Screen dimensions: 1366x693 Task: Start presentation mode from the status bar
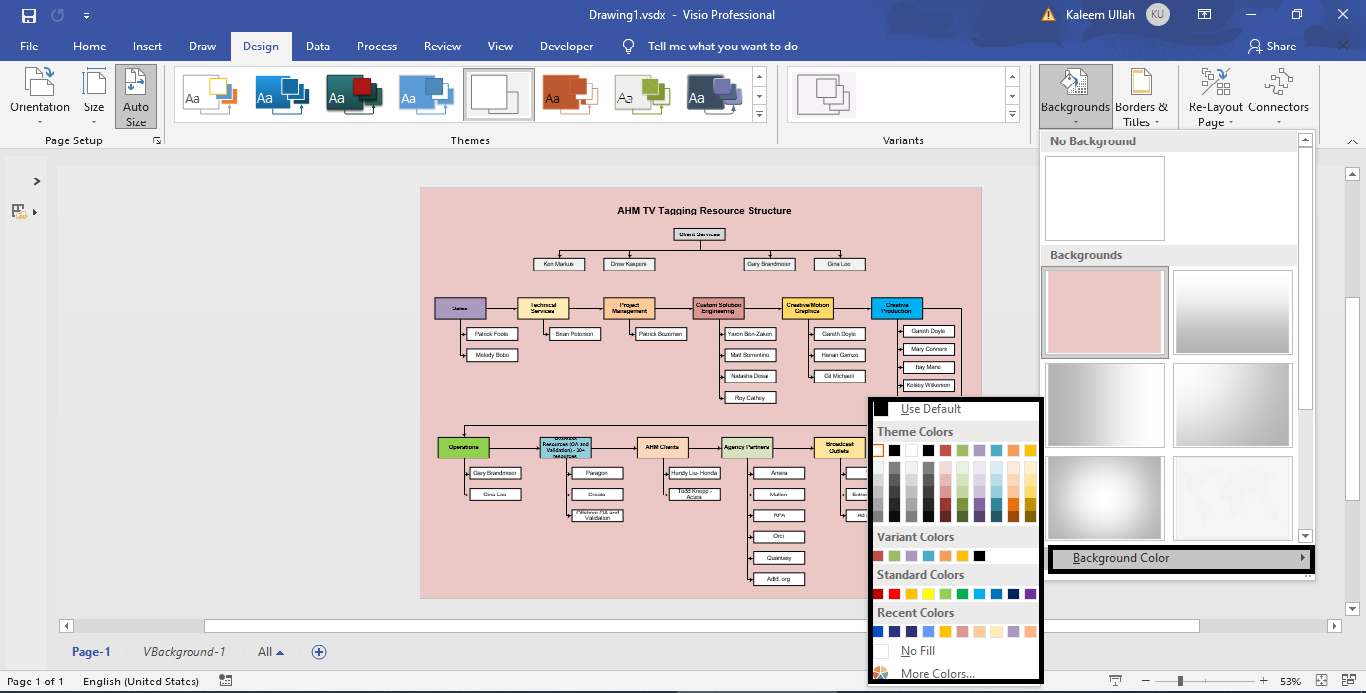[1117, 678]
